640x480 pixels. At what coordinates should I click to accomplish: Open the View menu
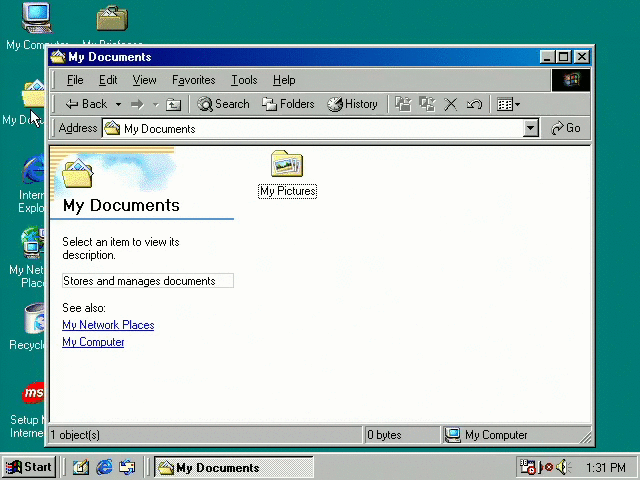[144, 80]
